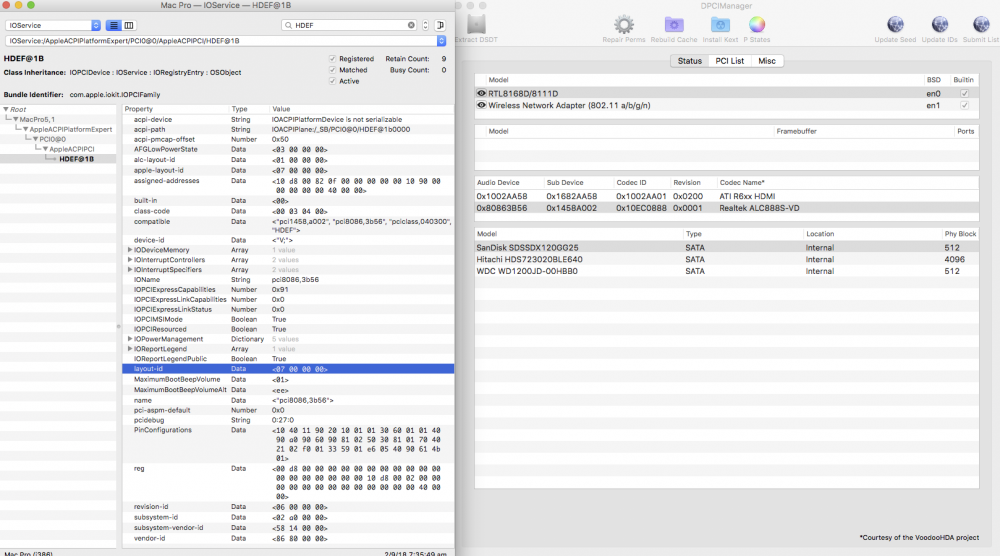Click Rebuild Cache folder icon

click(x=673, y=25)
